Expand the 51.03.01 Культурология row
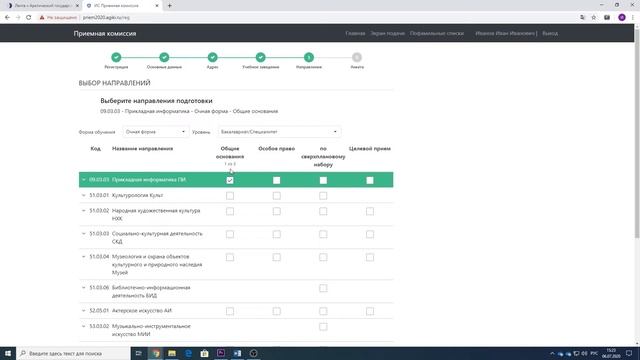Viewport: 640px width, 360px height. pyautogui.click(x=84, y=195)
